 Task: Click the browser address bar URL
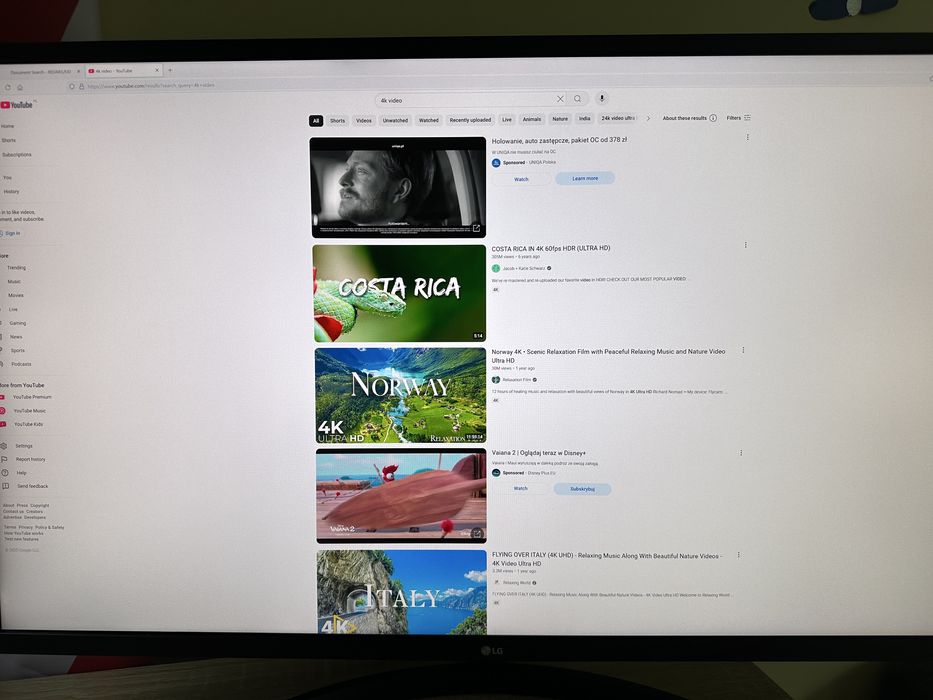click(151, 86)
